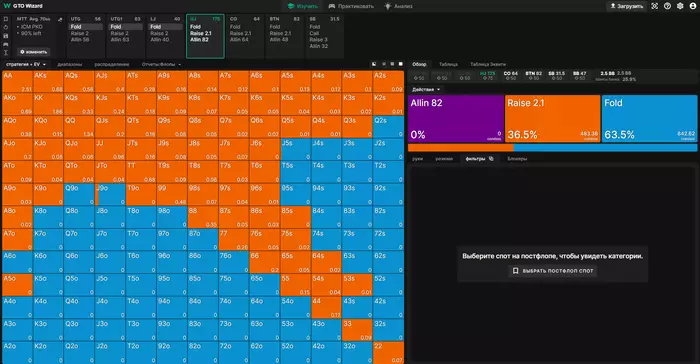Select the QQ hand cell

pyautogui.click(x=79, y=126)
